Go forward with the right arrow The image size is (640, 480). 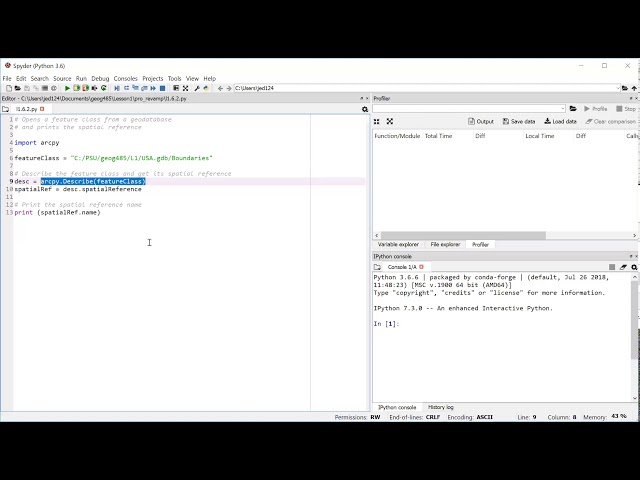coord(229,88)
